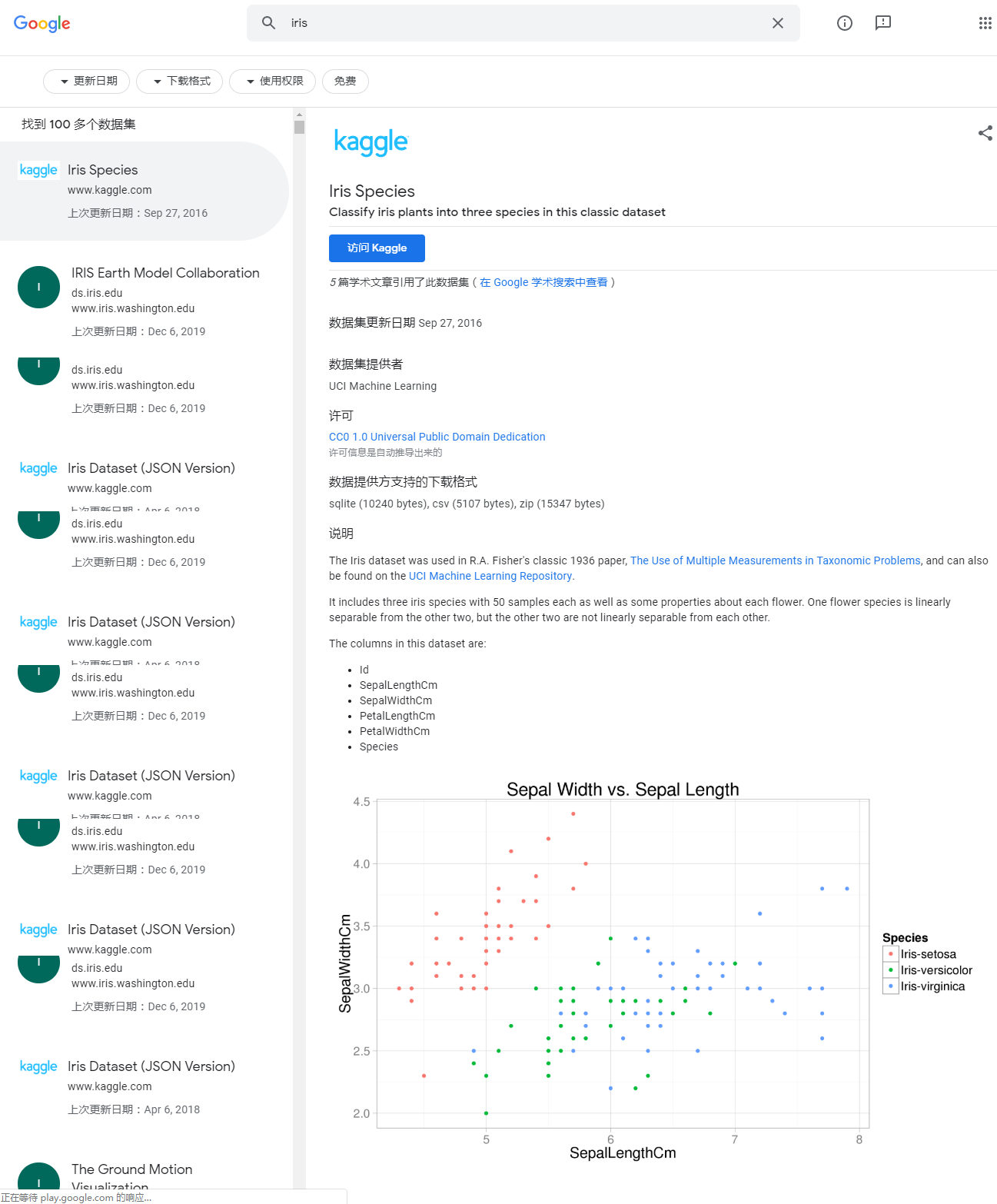Clear the search box with X icon
This screenshot has width=997, height=1204.
tap(778, 23)
